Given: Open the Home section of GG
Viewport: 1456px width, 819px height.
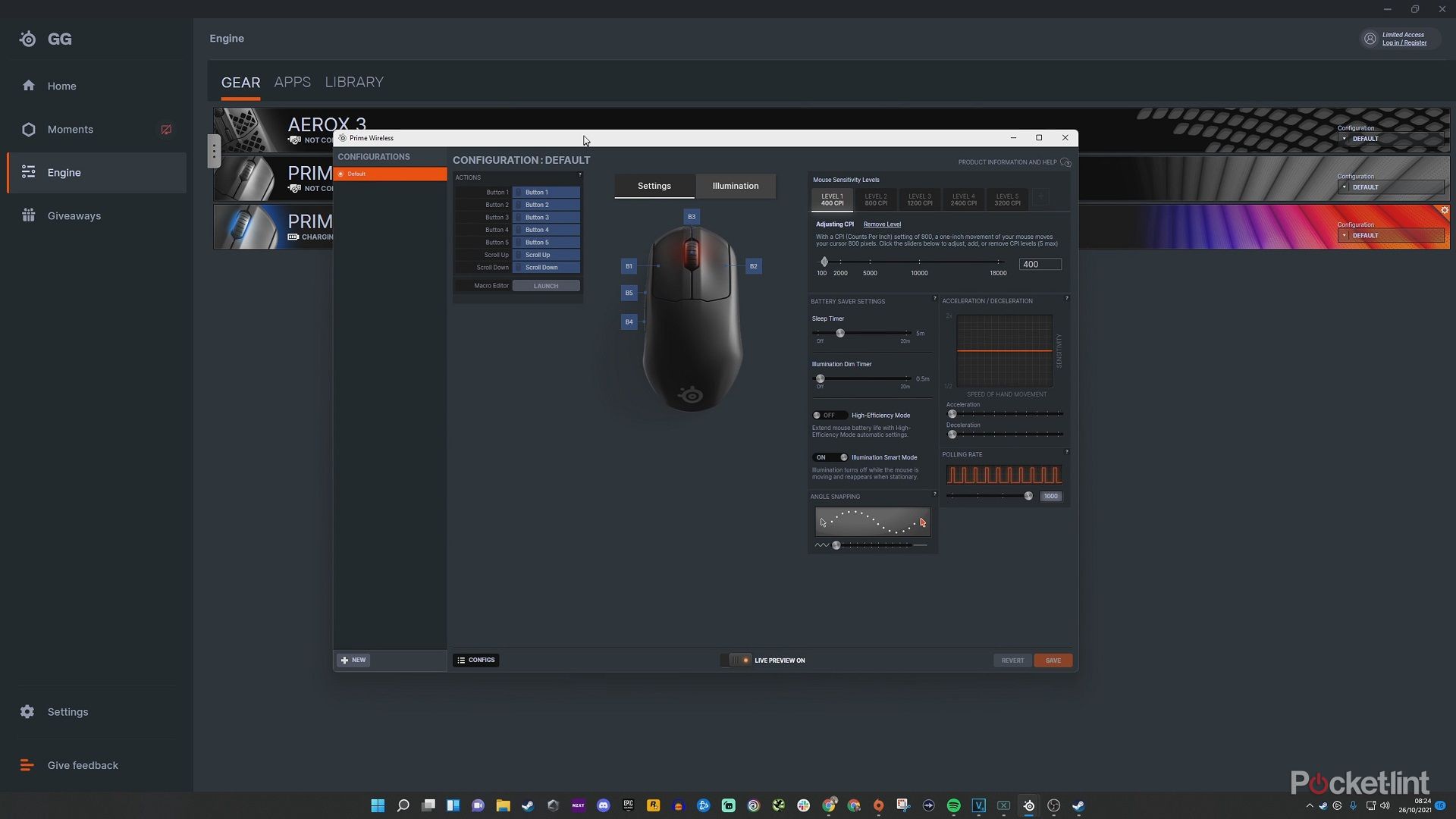Looking at the screenshot, I should click(x=61, y=86).
